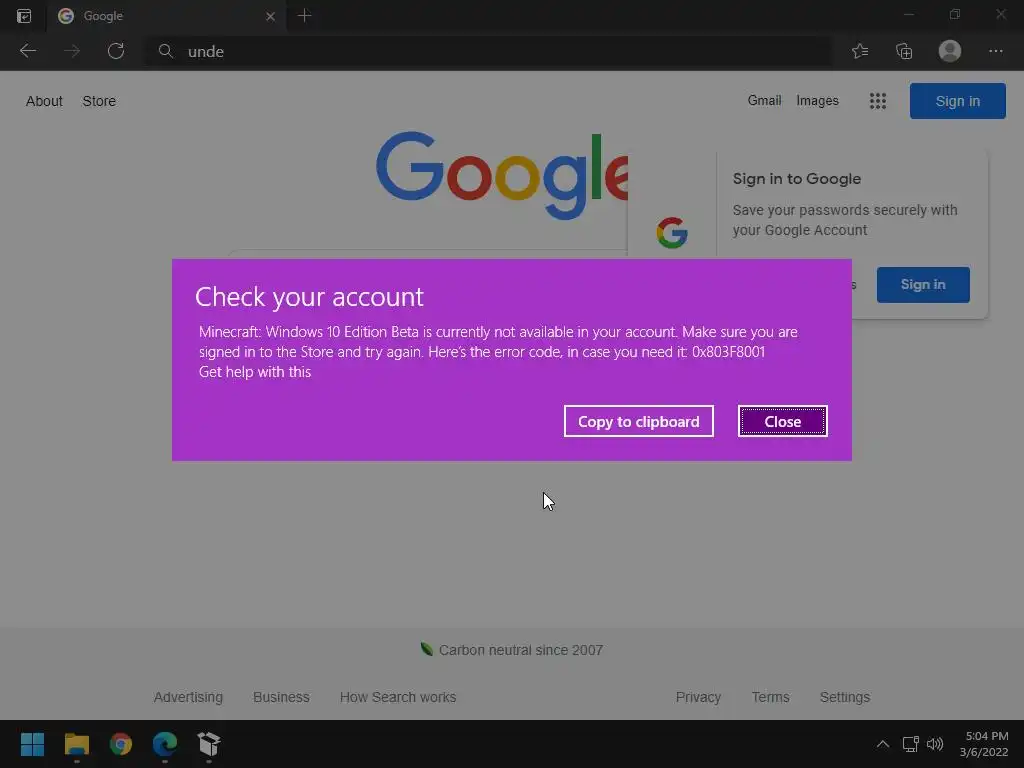
Task: Launch Chrome from the taskbar
Action: [x=121, y=744]
